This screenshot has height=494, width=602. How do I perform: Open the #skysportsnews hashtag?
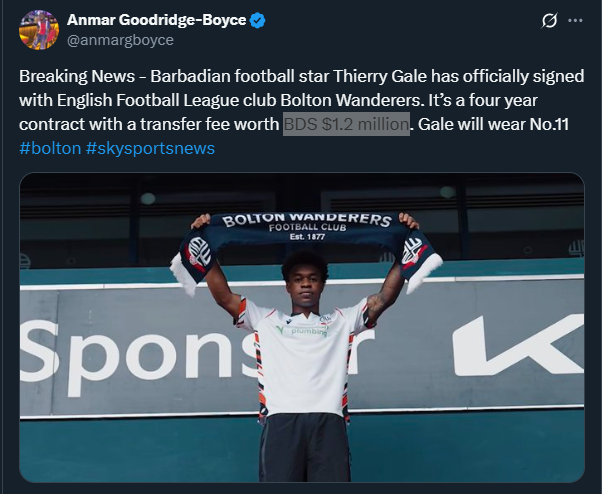coord(150,148)
